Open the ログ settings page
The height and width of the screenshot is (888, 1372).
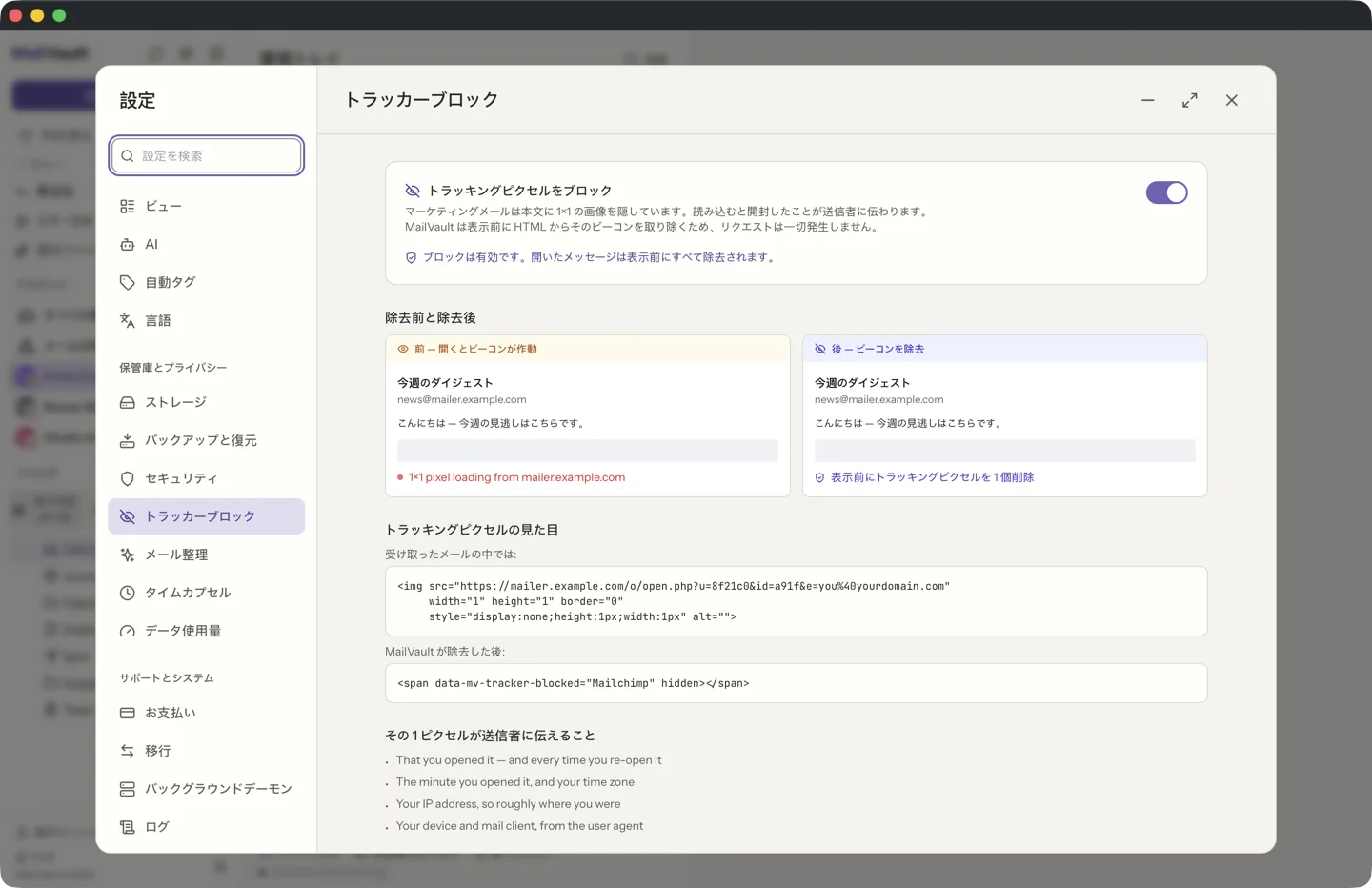click(206, 827)
